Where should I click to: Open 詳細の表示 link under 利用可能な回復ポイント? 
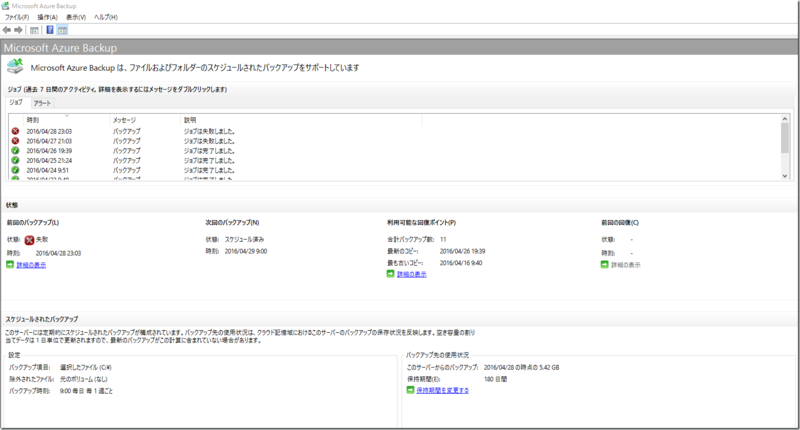412,274
